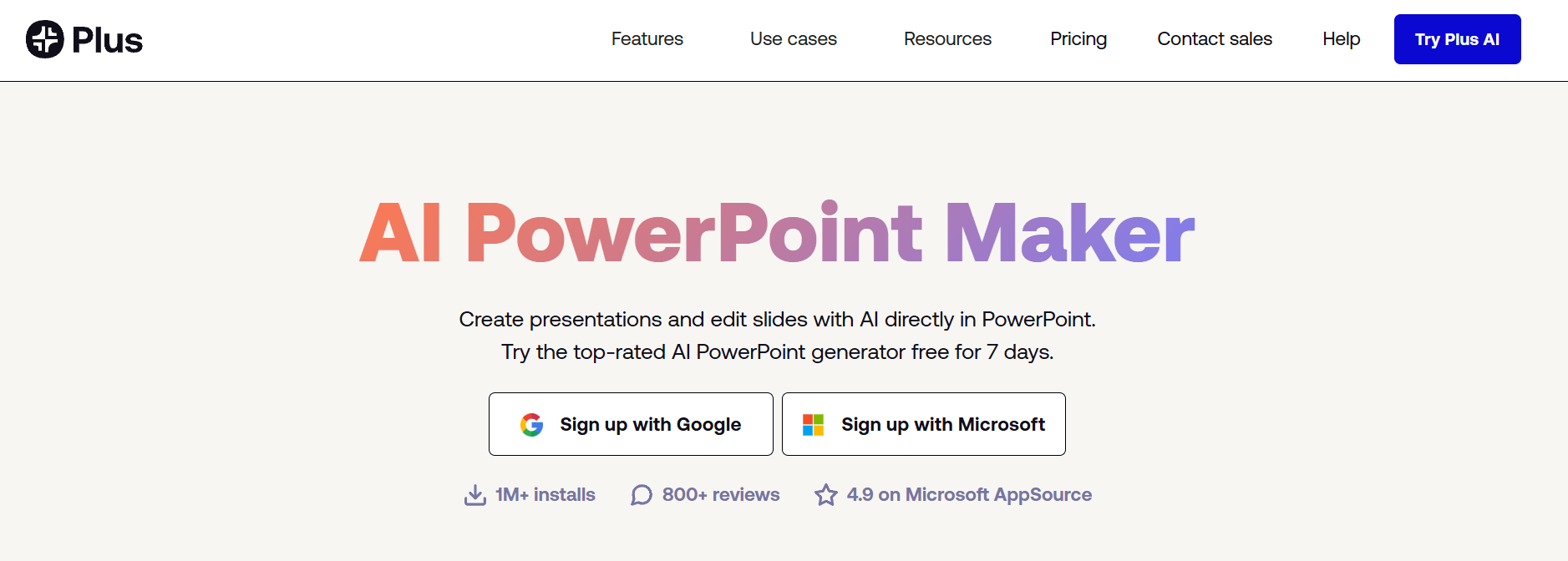This screenshot has width=1568, height=561.
Task: Click the AI PowerPoint Maker heading
Action: click(777, 234)
